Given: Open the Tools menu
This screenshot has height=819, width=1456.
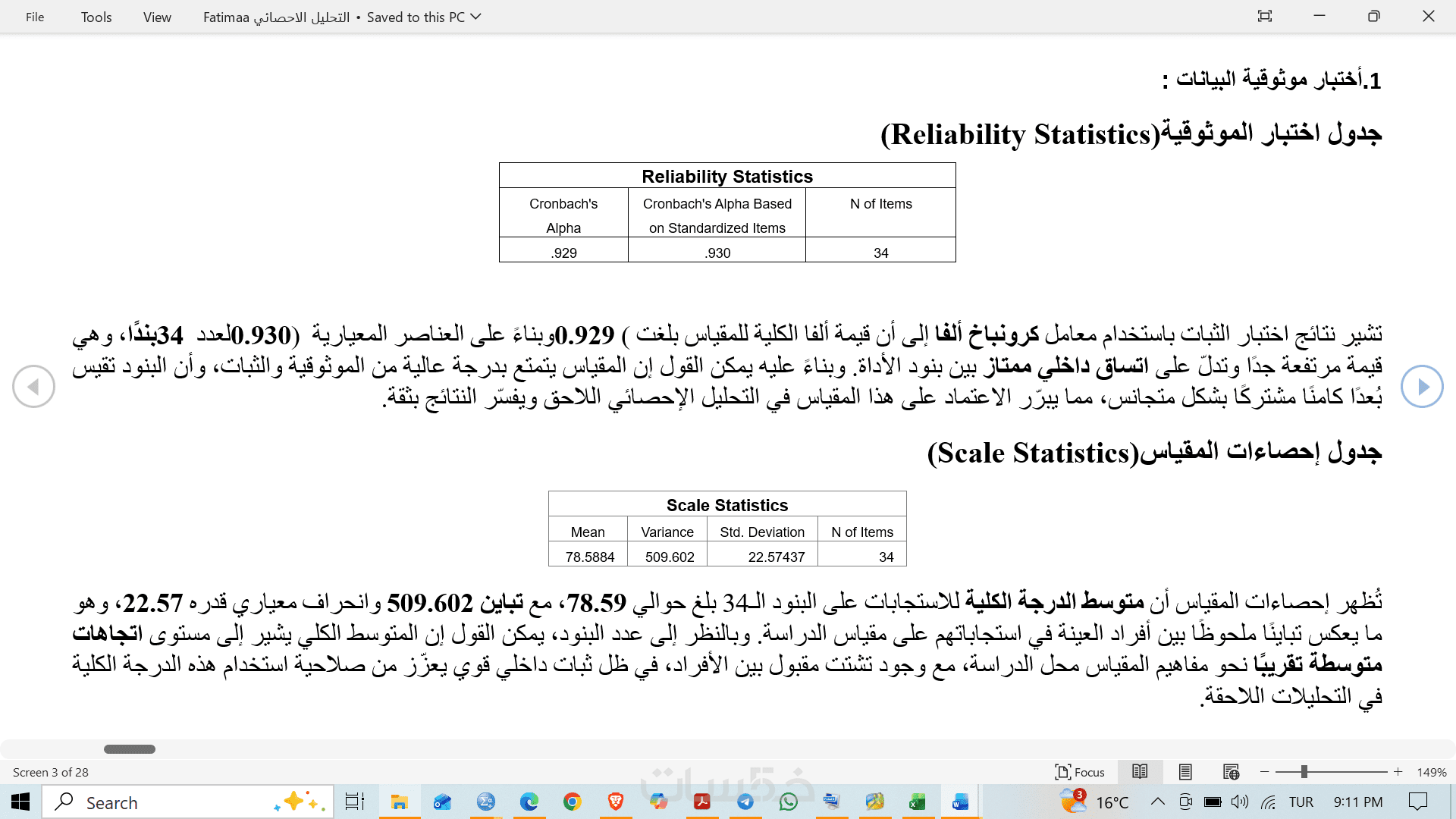Looking at the screenshot, I should point(96,17).
